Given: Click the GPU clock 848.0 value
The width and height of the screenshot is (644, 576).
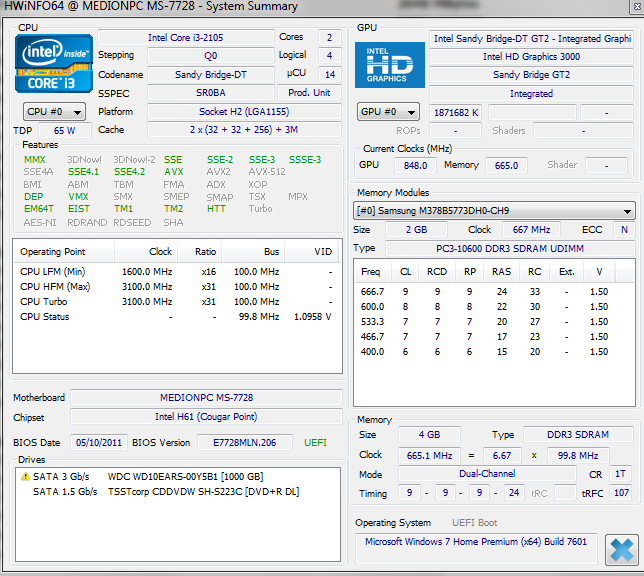Looking at the screenshot, I should pyautogui.click(x=415, y=166).
